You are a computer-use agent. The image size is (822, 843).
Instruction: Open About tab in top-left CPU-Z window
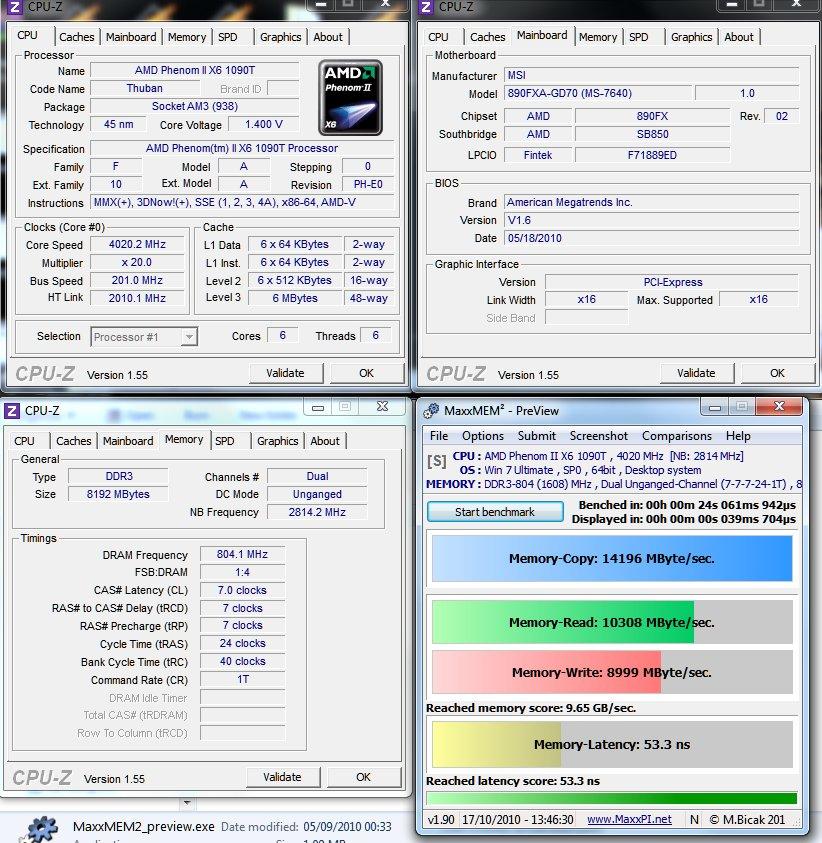coord(327,37)
